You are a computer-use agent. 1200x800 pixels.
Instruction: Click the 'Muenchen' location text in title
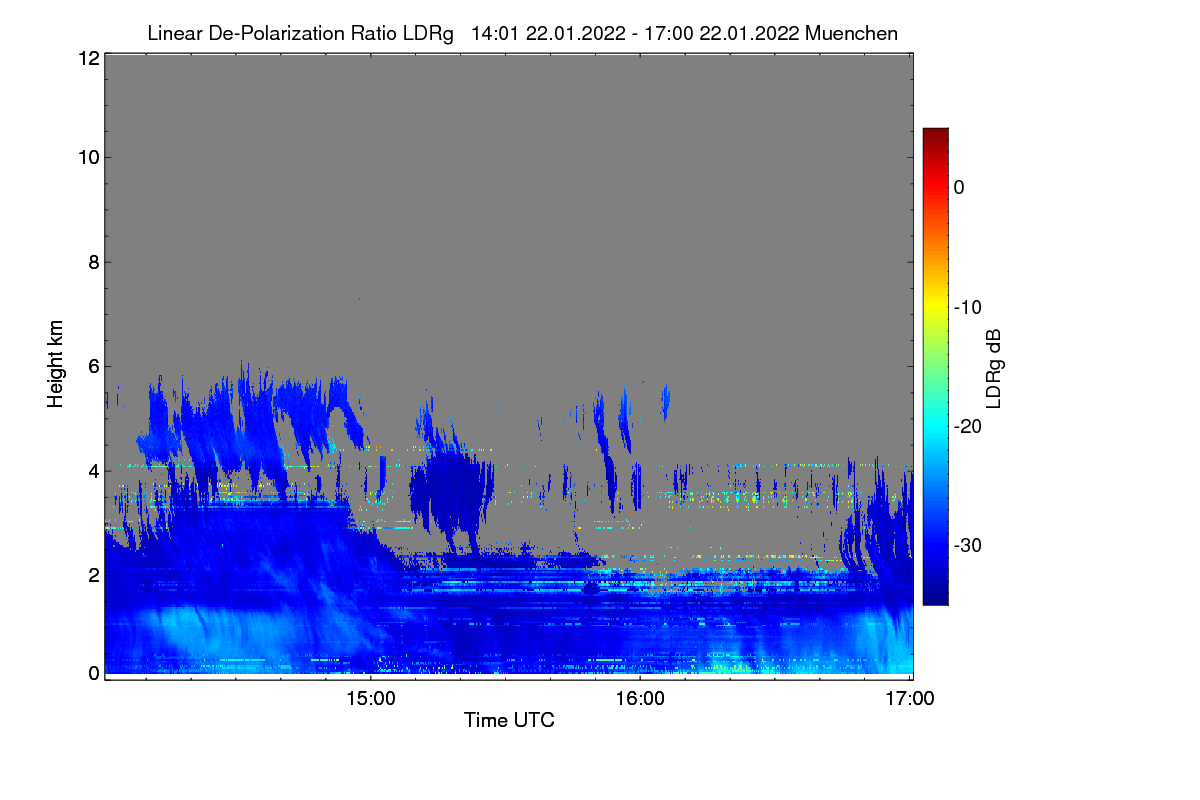point(851,34)
